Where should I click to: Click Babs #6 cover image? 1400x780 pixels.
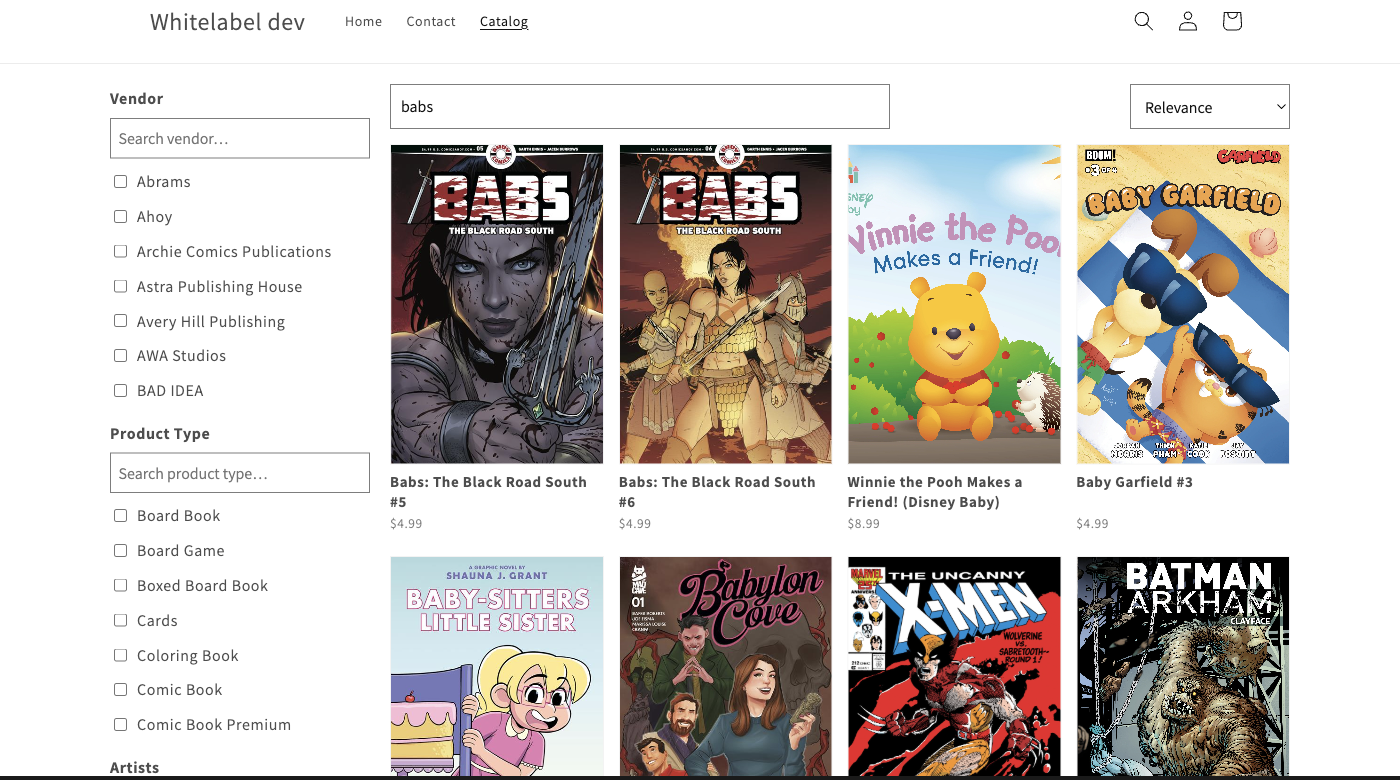pos(726,304)
